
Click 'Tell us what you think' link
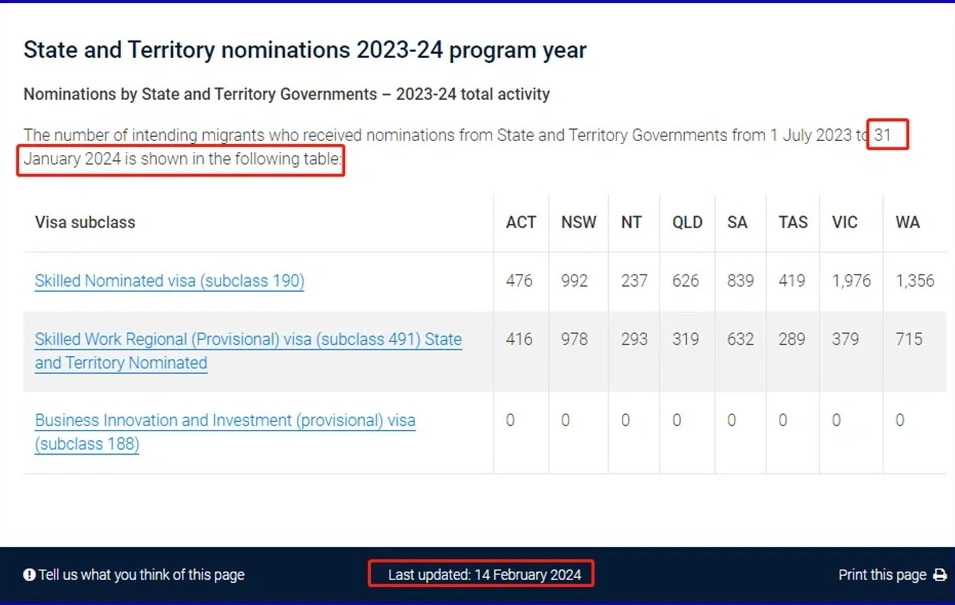(141, 575)
